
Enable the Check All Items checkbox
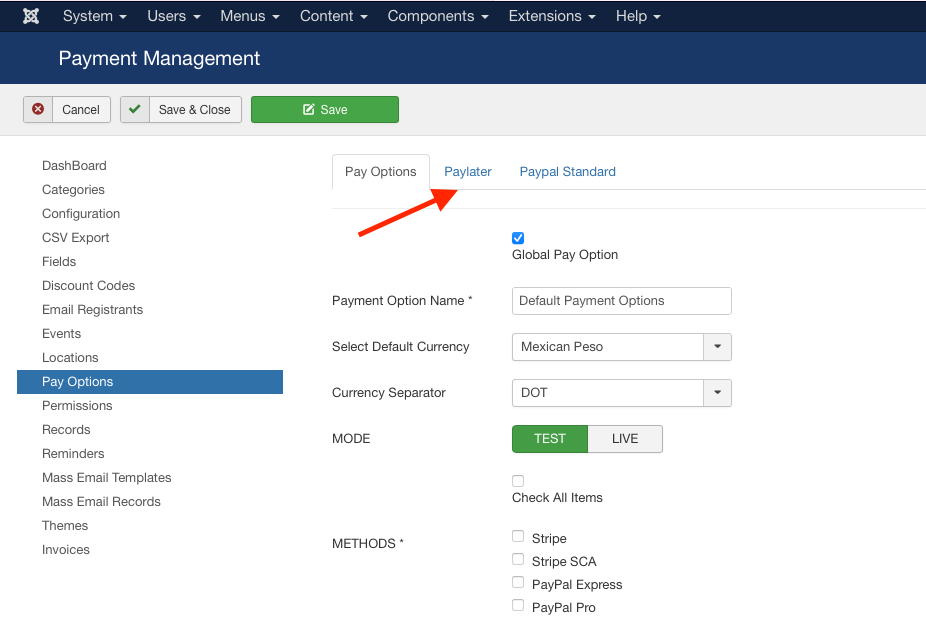[x=518, y=481]
